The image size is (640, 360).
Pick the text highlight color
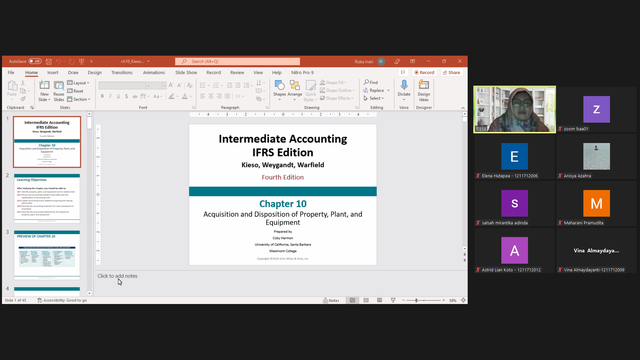[x=172, y=96]
